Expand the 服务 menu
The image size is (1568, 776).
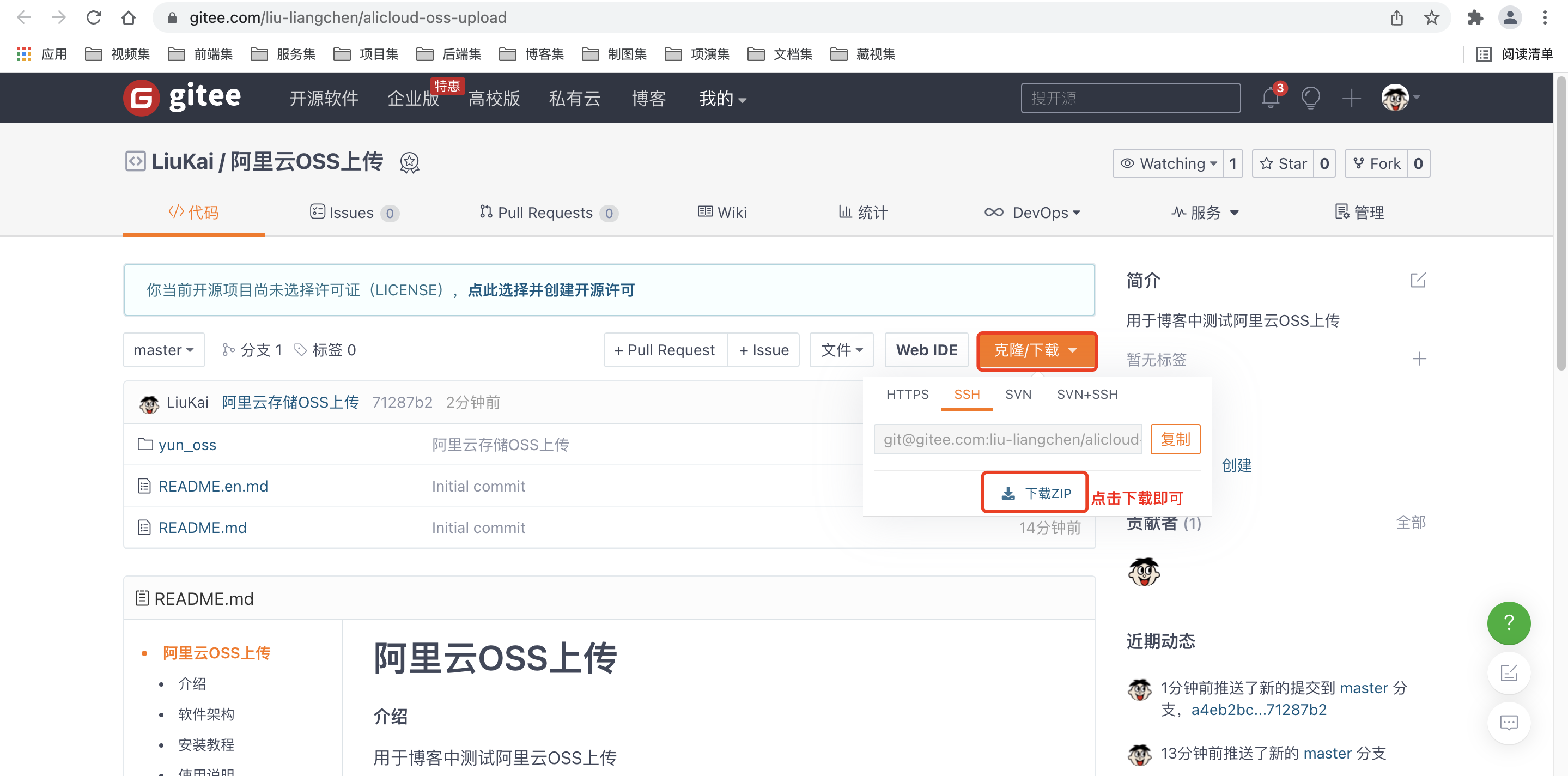[1205, 213]
